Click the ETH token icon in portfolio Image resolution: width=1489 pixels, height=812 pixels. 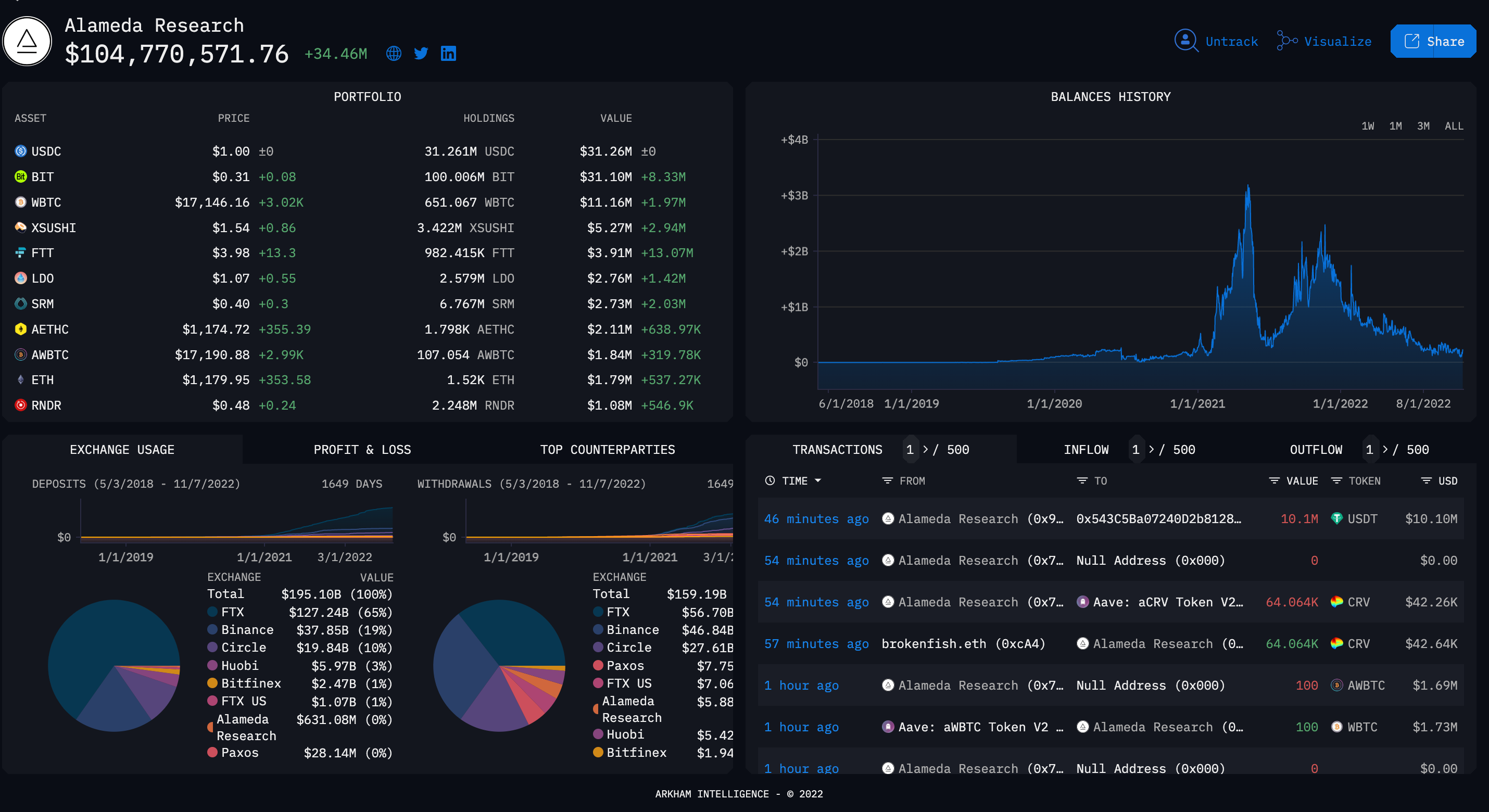(x=21, y=379)
